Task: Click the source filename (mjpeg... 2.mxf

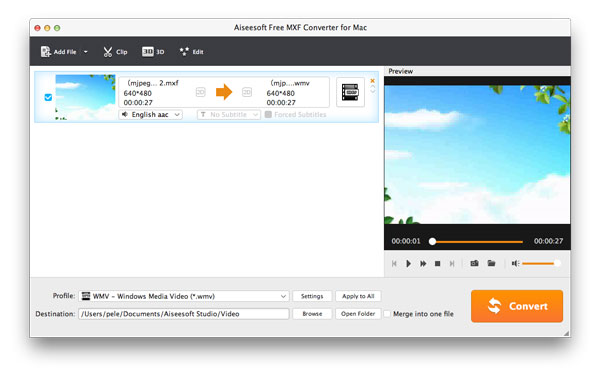Action: click(x=153, y=83)
